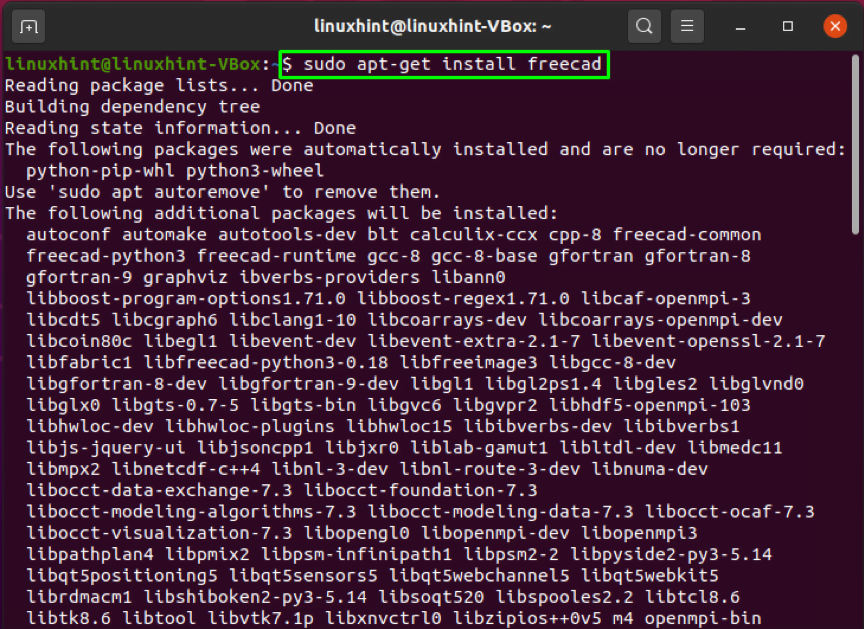This screenshot has height=629, width=864.
Task: Click the 'libocct-visualization-7.3' package name
Action: (x=159, y=533)
